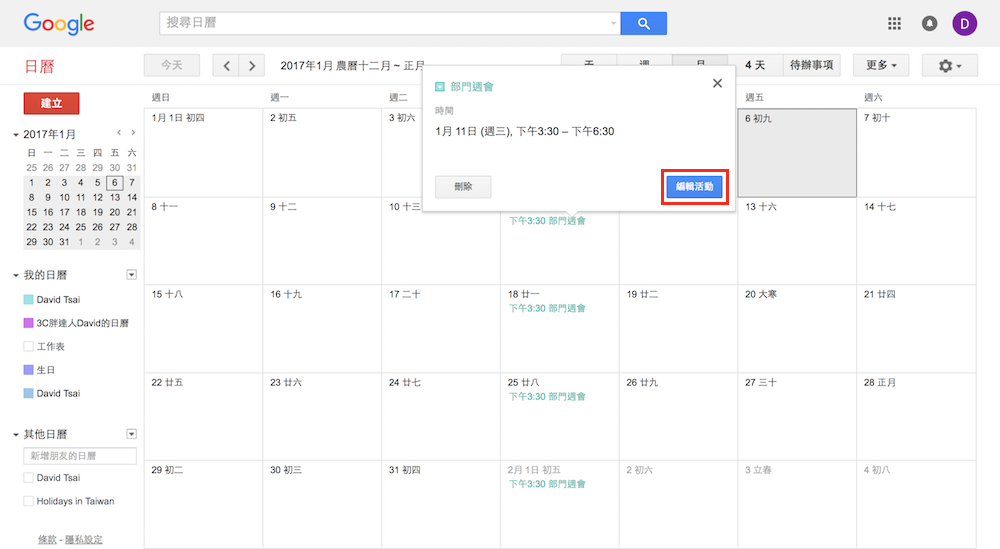Open the notifications bell
Viewport: 1000px width, 549px height.
tap(929, 23)
